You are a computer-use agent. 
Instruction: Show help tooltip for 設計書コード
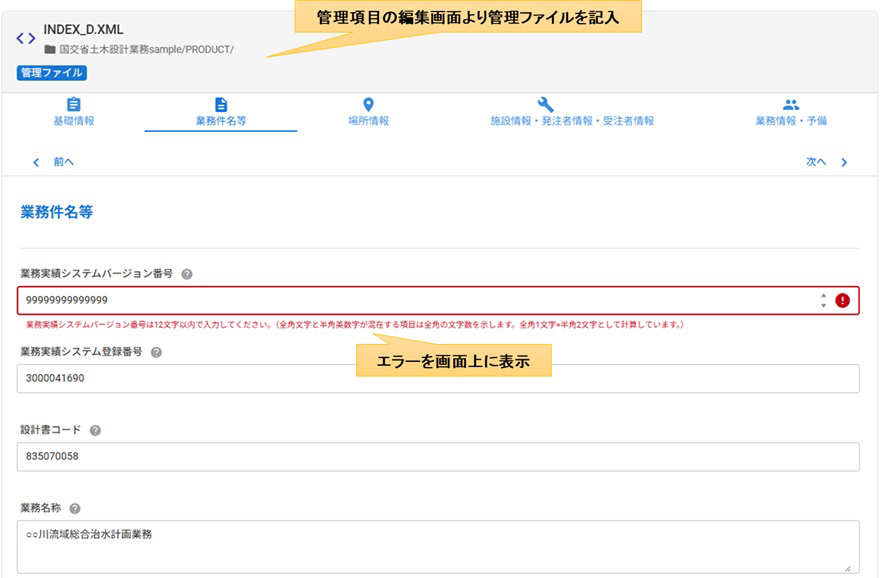tap(95, 430)
